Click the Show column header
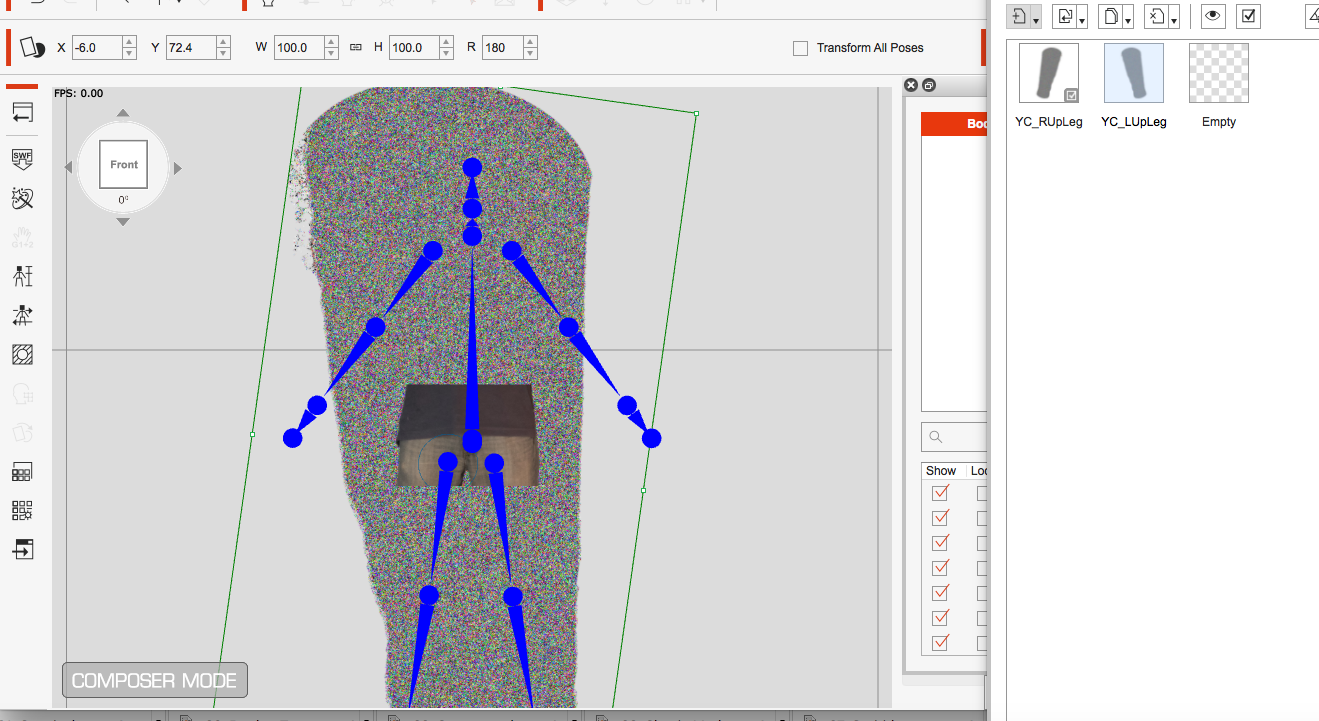Image resolution: width=1319 pixels, height=721 pixels. 941,471
